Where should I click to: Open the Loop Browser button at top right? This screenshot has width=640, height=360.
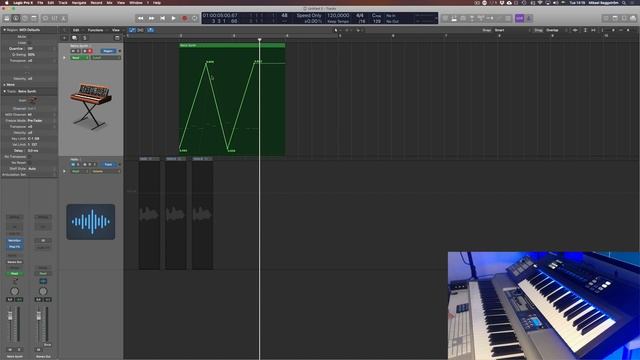pos(624,18)
